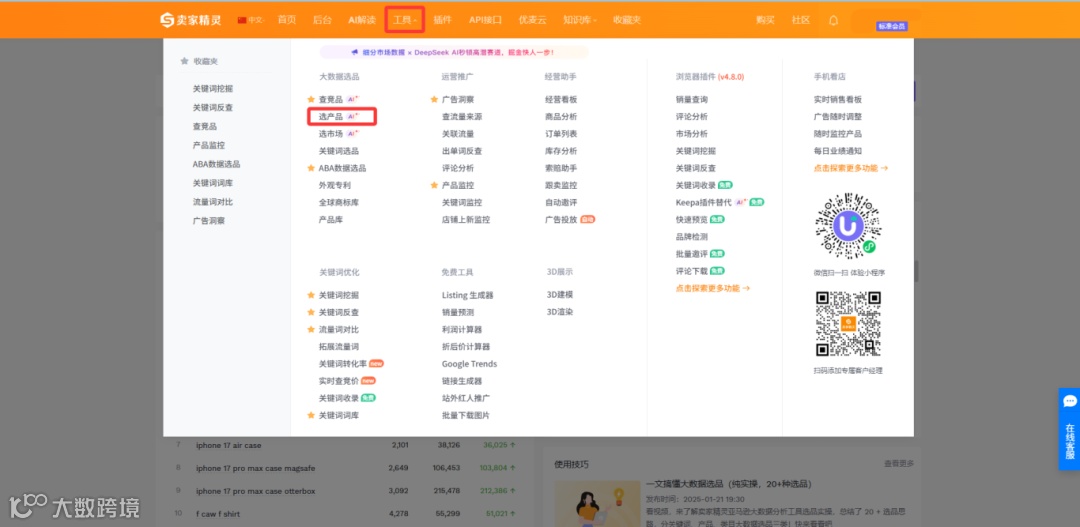Image resolution: width=1080 pixels, height=527 pixels.
Task: Open 广告投放 under 经营助手
Action: (x=561, y=220)
